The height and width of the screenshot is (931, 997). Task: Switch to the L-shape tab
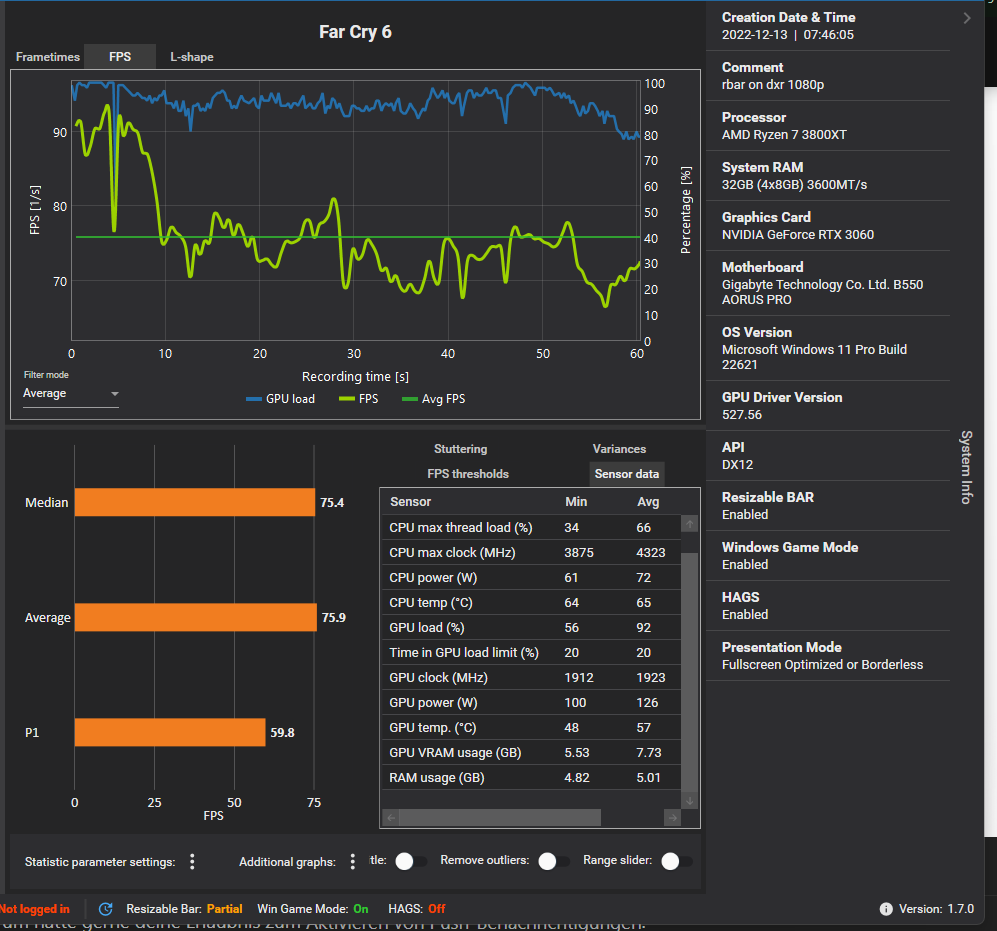pos(191,57)
